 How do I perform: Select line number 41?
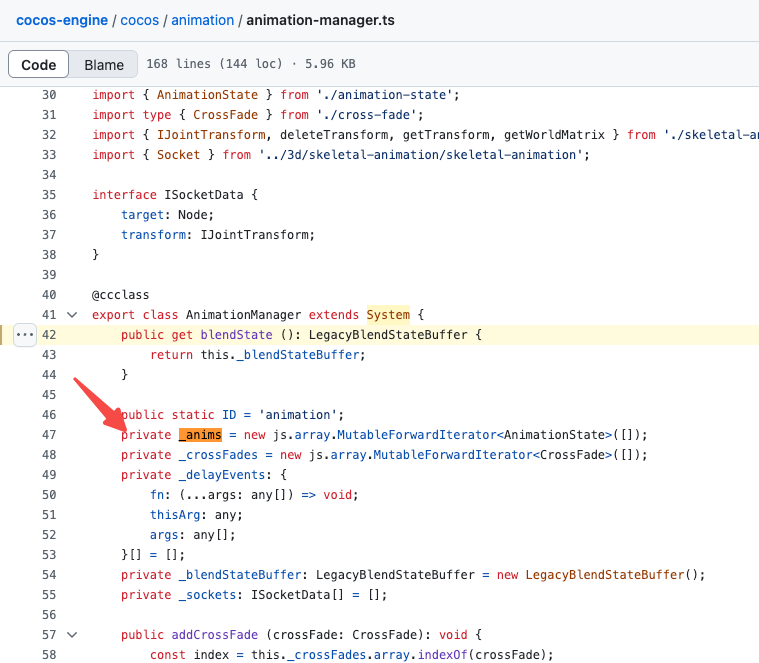[x=49, y=315]
